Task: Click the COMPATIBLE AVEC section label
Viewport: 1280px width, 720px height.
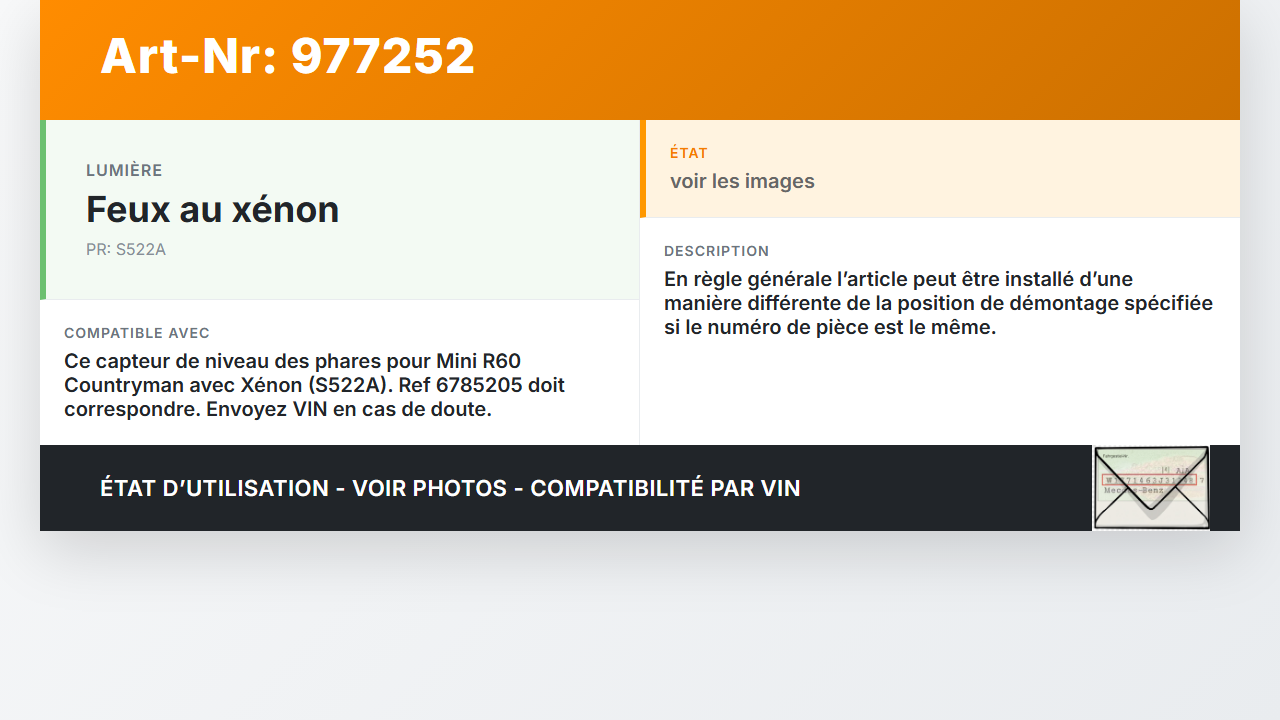Action: tap(137, 333)
